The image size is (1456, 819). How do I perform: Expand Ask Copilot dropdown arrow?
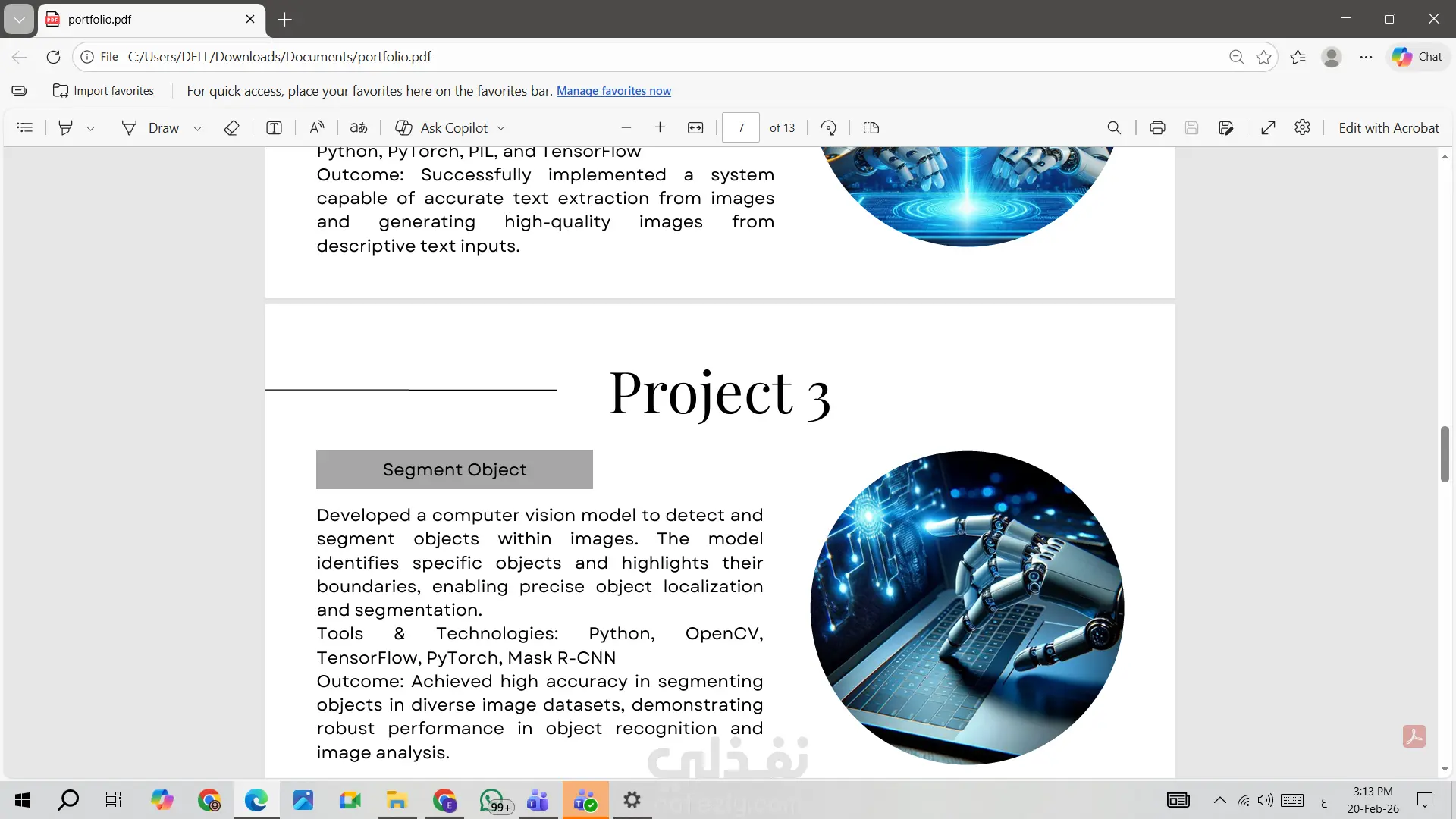500,129
